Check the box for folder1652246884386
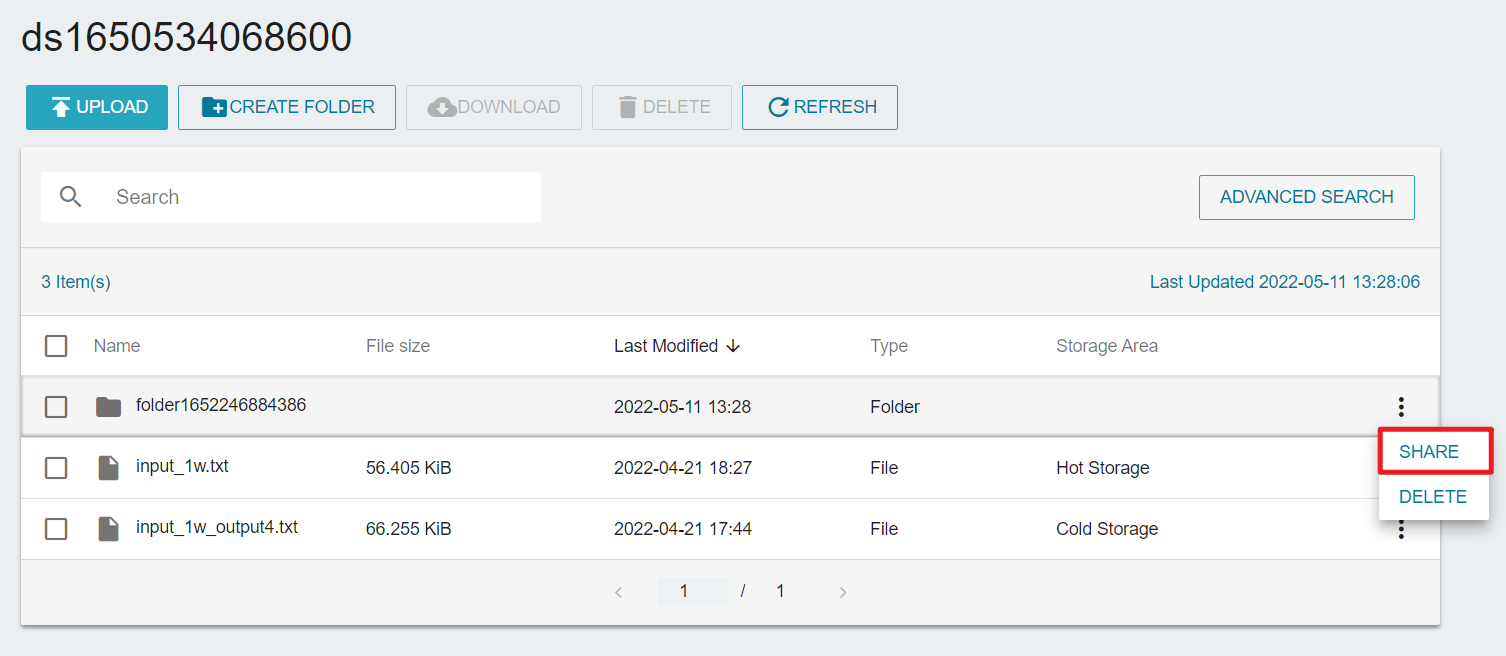Viewport: 1506px width, 656px height. point(56,407)
